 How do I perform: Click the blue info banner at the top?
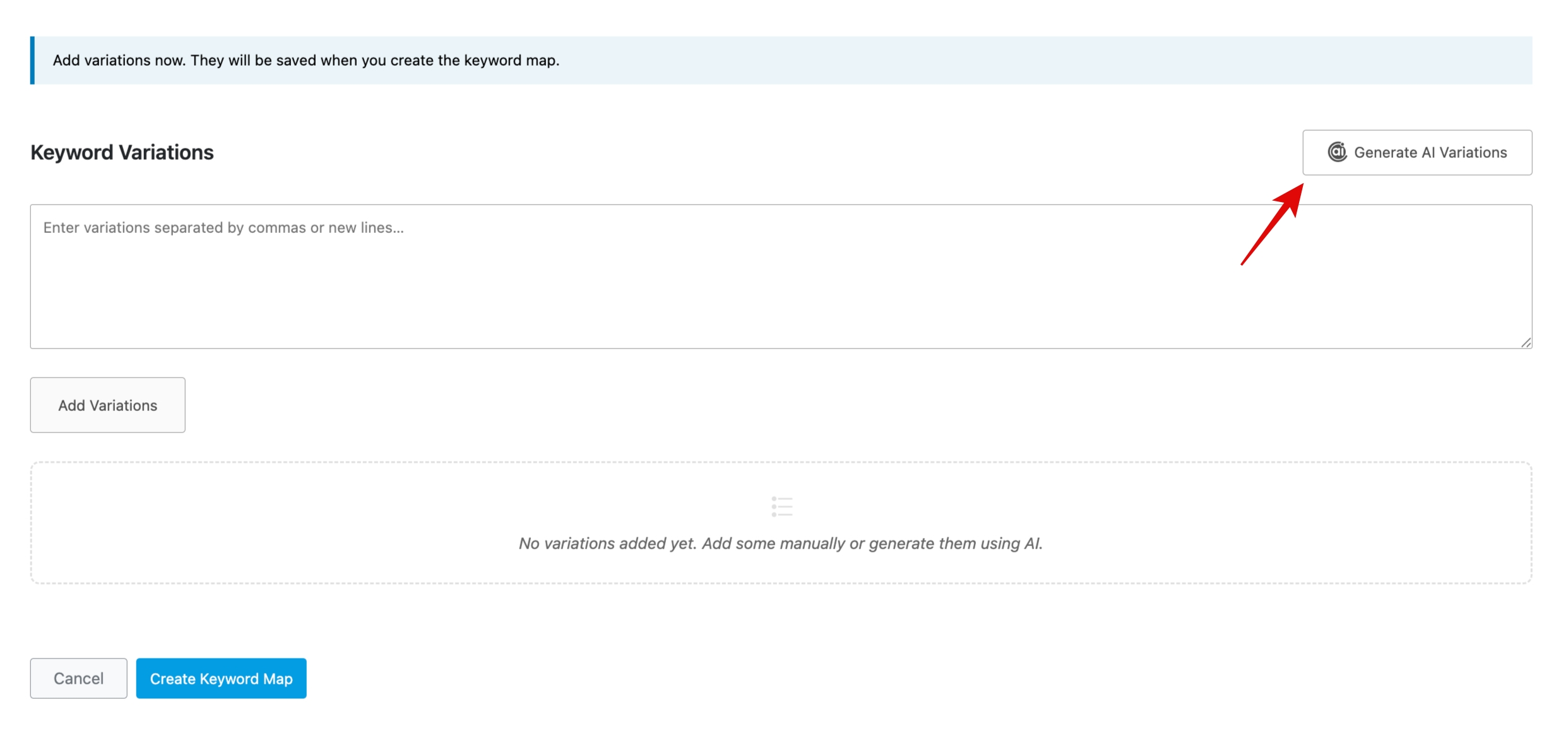(x=781, y=61)
